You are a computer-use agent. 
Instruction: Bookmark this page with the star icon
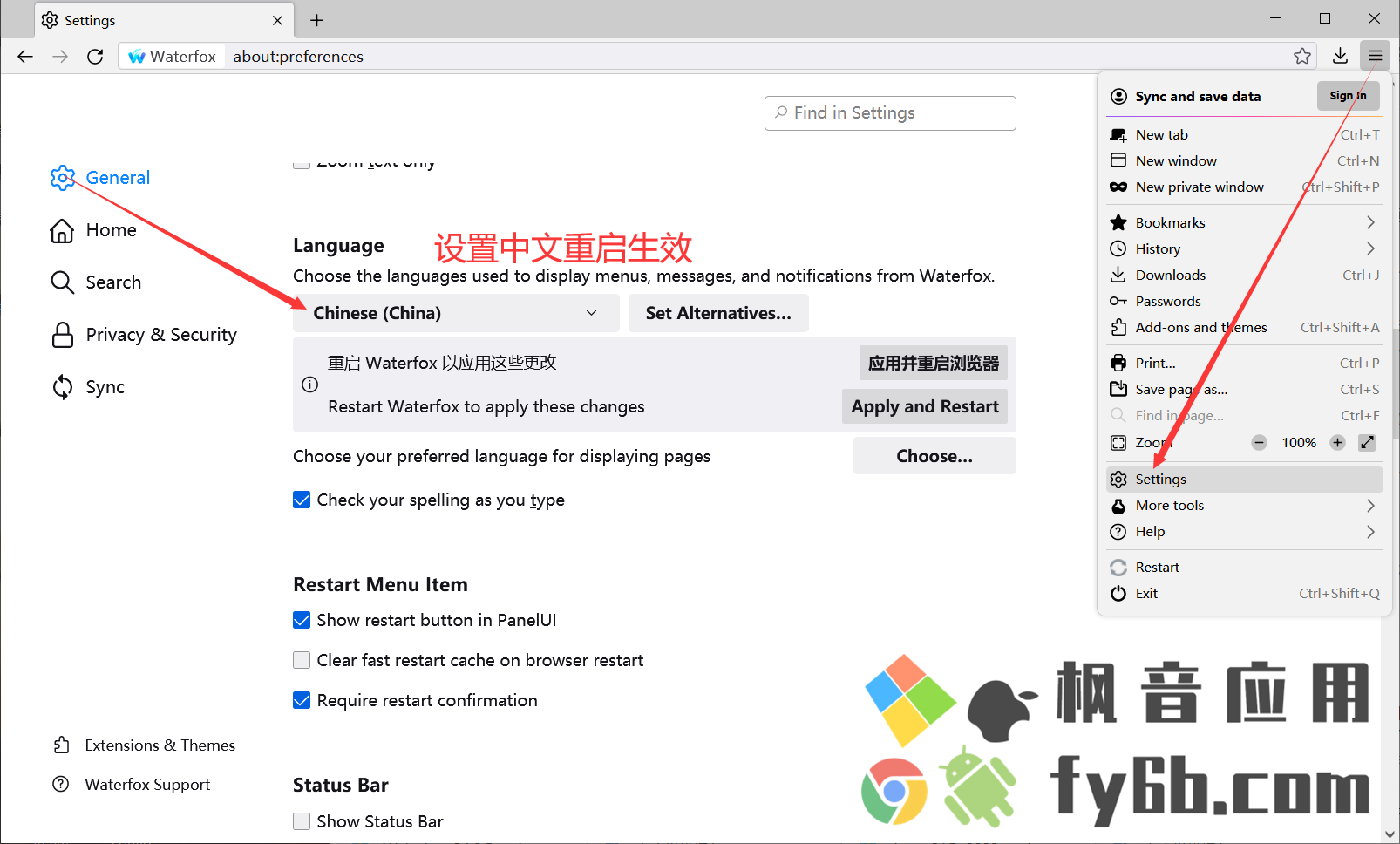[x=1302, y=57]
